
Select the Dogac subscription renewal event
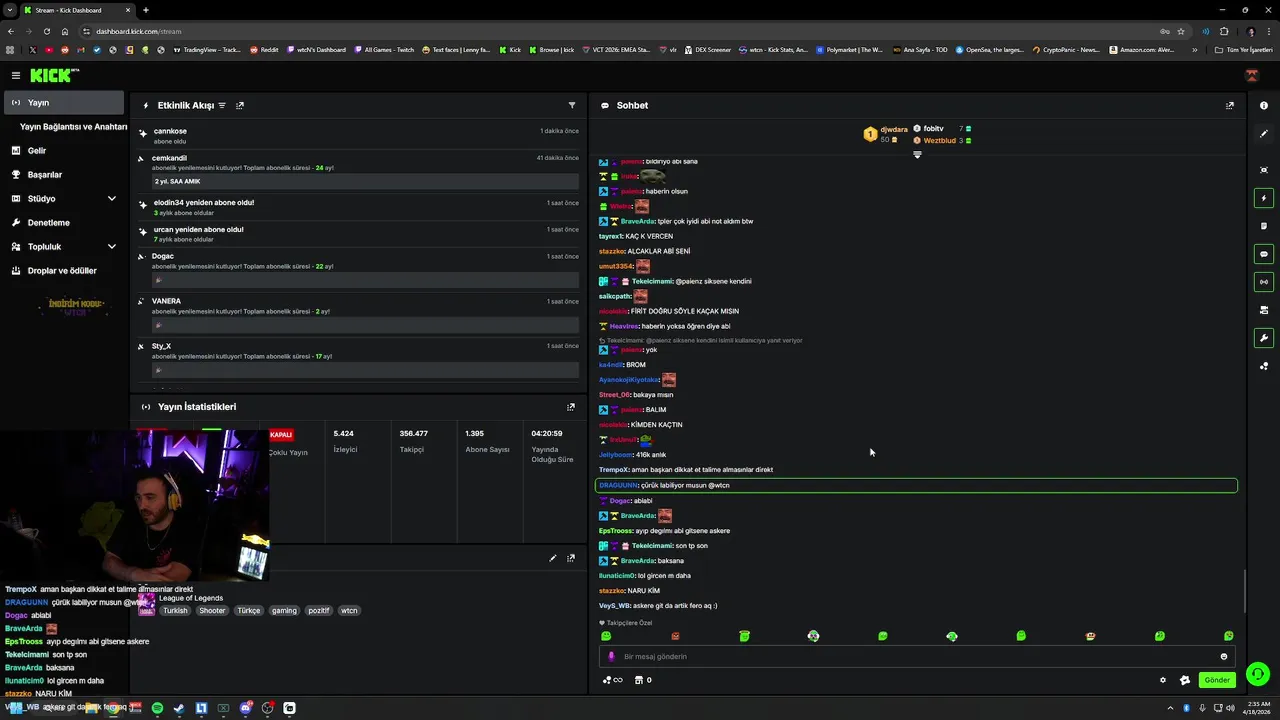pos(359,270)
